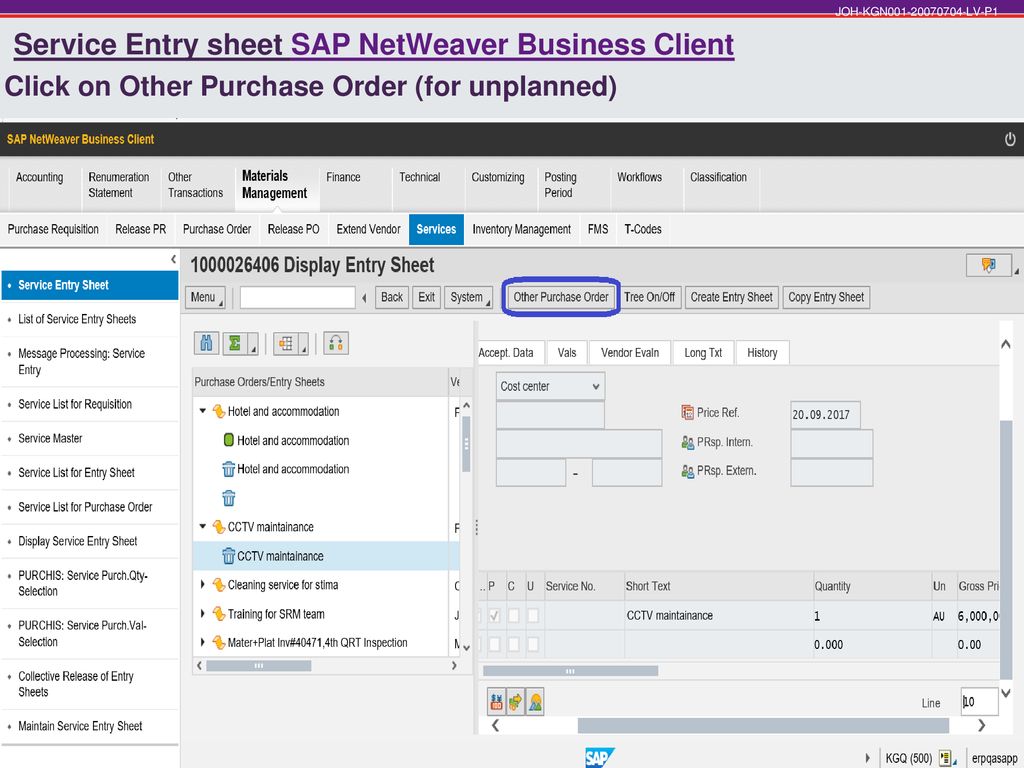Click purchase order icon for Training for SRM

point(219,614)
